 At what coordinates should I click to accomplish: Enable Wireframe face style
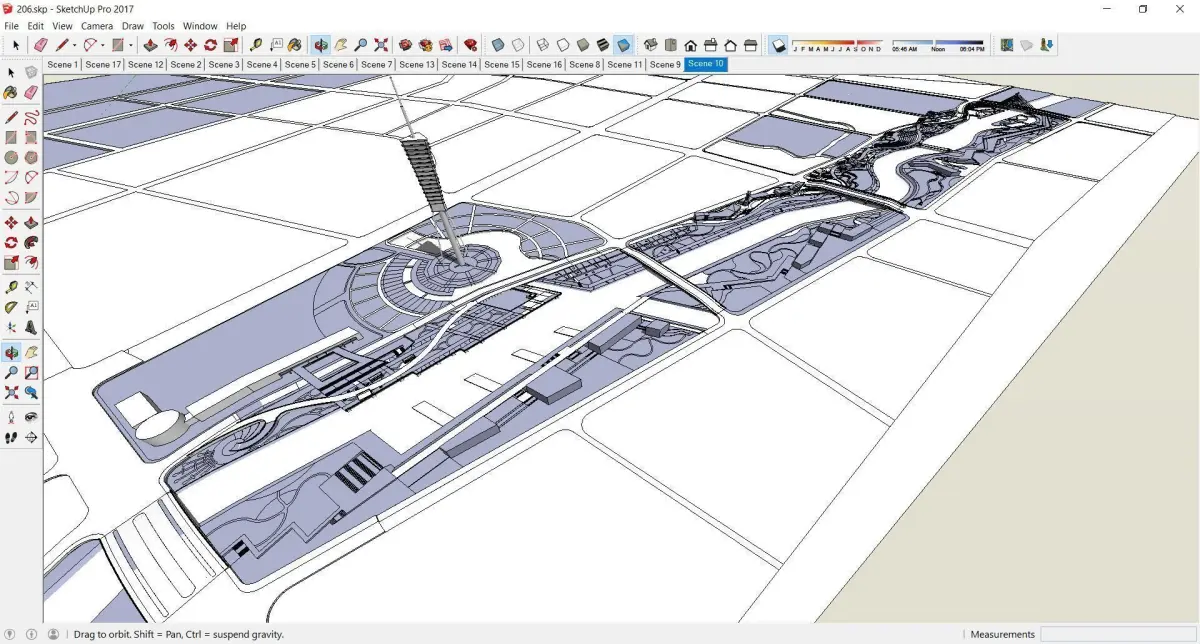[543, 45]
